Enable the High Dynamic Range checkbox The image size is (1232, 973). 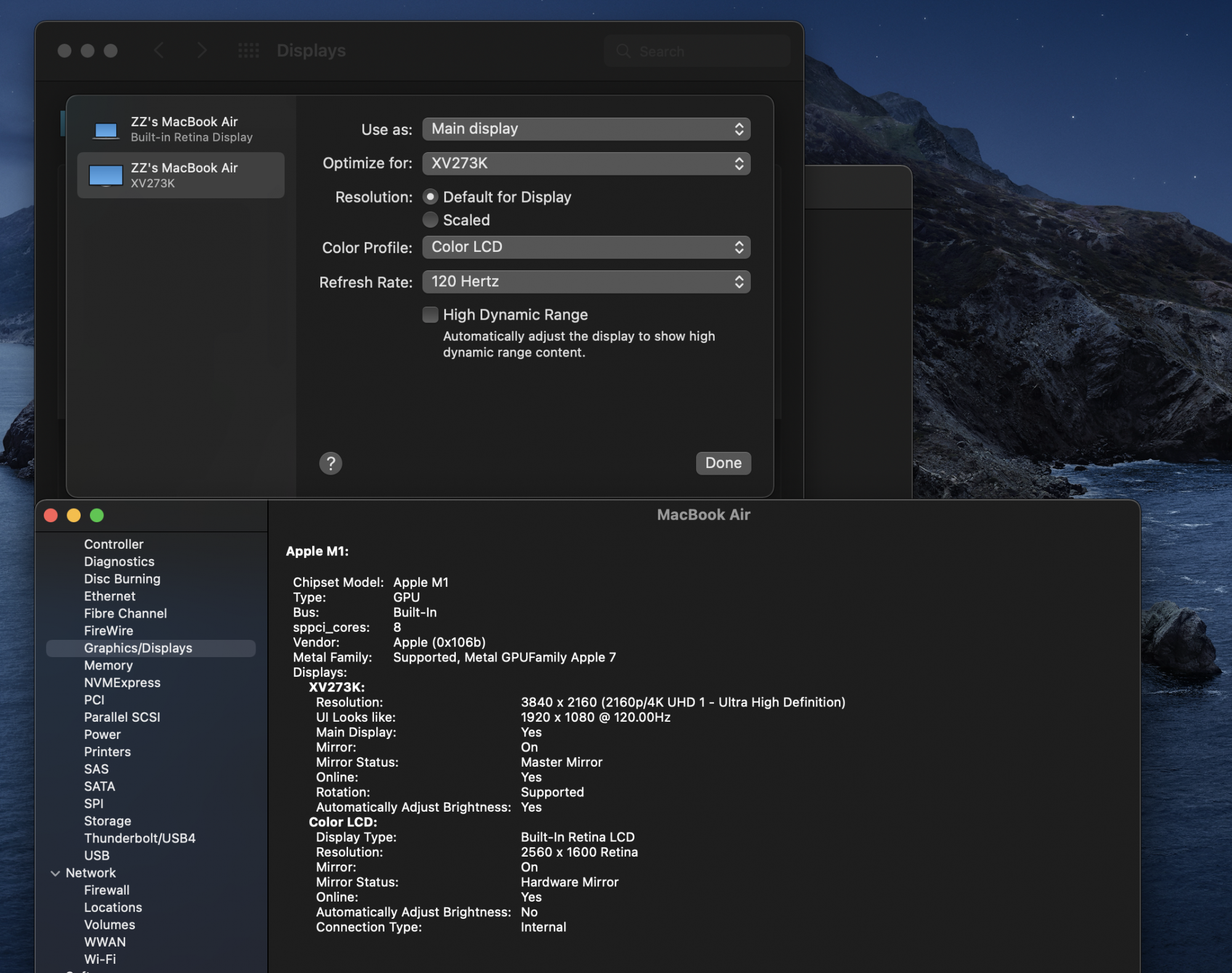tap(431, 315)
